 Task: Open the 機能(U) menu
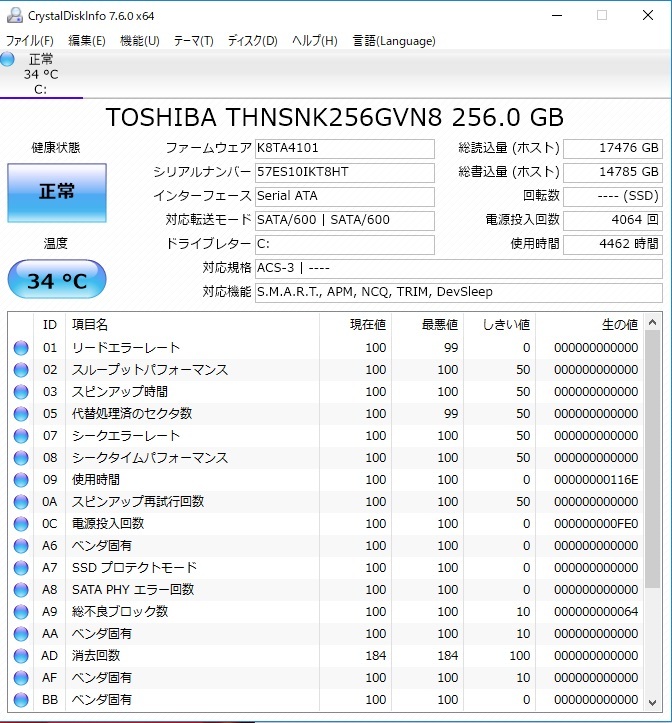[140, 41]
